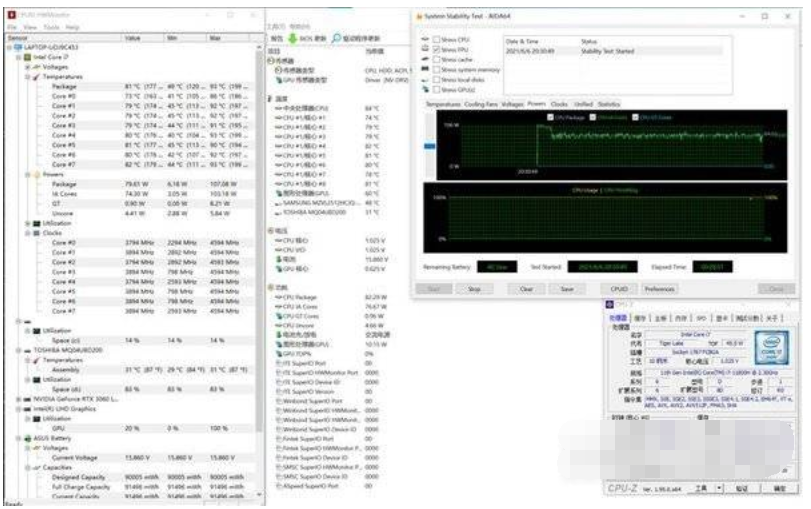Click the Intel UHD Graphics device icon

(27, 409)
